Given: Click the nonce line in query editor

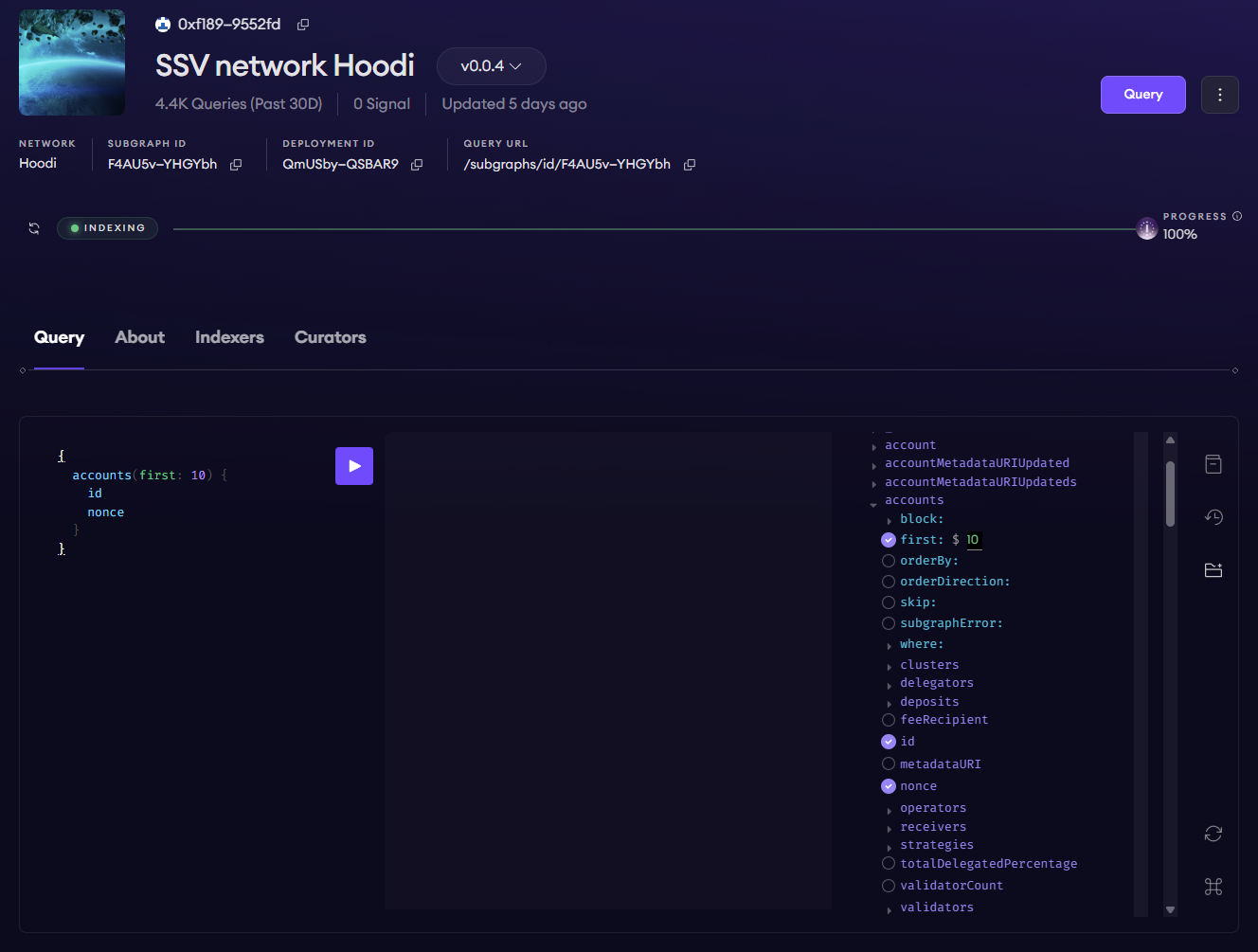Looking at the screenshot, I should pos(106,512).
